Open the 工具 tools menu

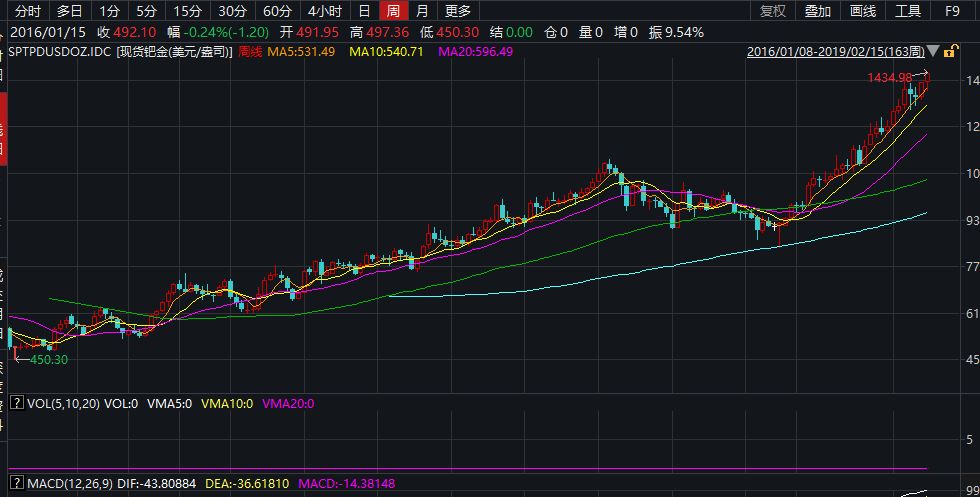pos(907,11)
